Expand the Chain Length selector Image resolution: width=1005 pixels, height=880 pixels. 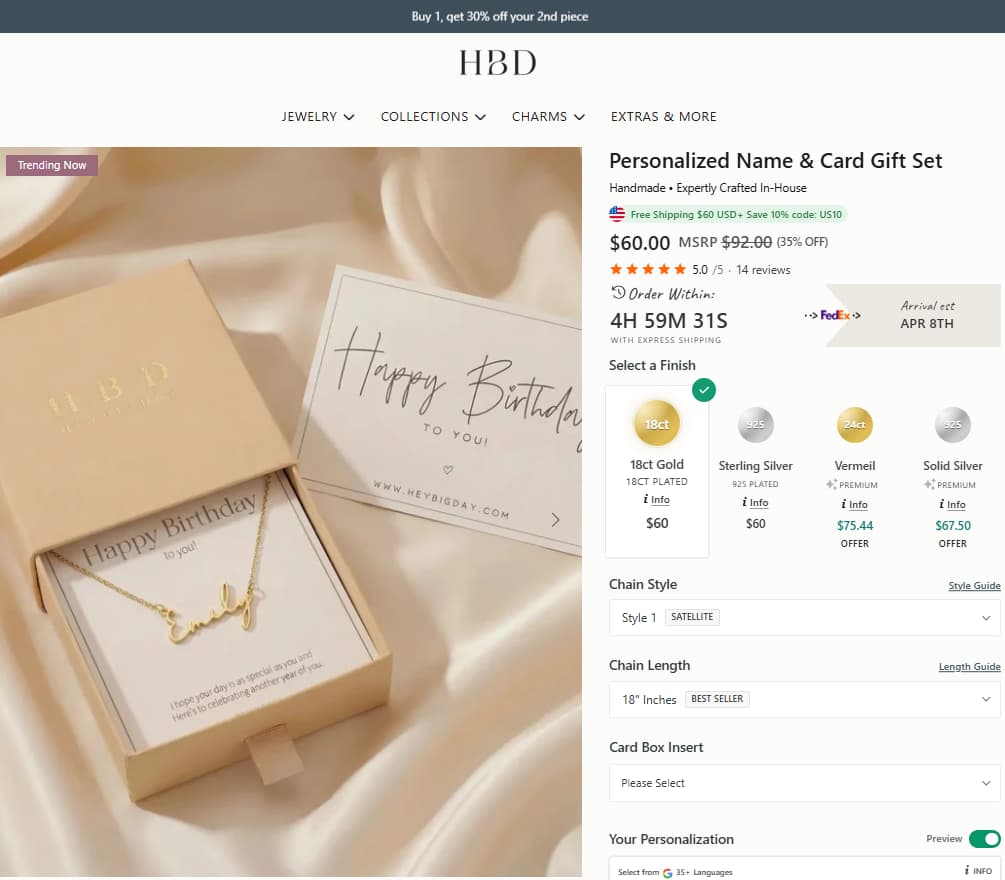click(x=804, y=699)
